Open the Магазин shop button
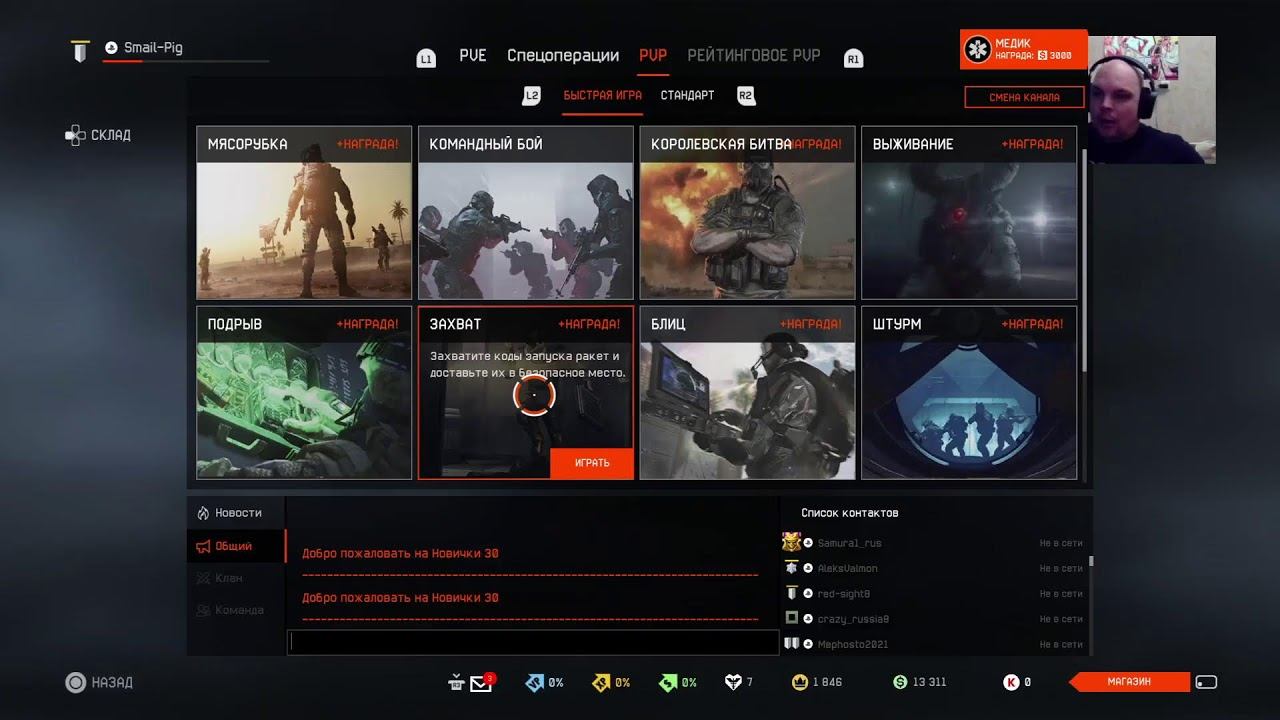 1130,682
